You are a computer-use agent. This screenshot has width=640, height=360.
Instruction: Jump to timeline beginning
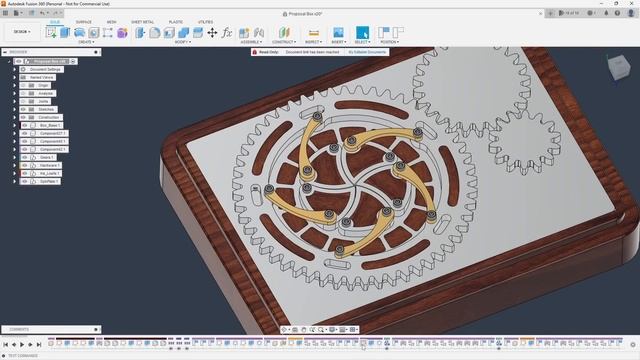[x=5, y=345]
